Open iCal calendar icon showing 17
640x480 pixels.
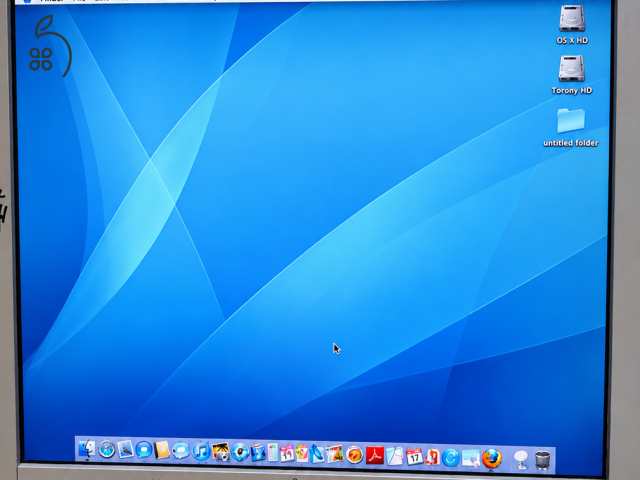click(x=414, y=456)
